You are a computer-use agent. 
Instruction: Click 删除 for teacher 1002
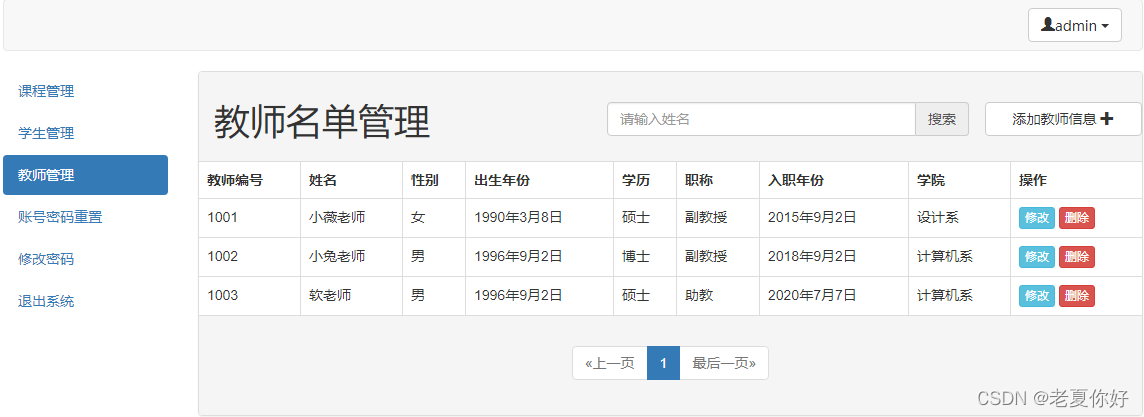[1077, 257]
